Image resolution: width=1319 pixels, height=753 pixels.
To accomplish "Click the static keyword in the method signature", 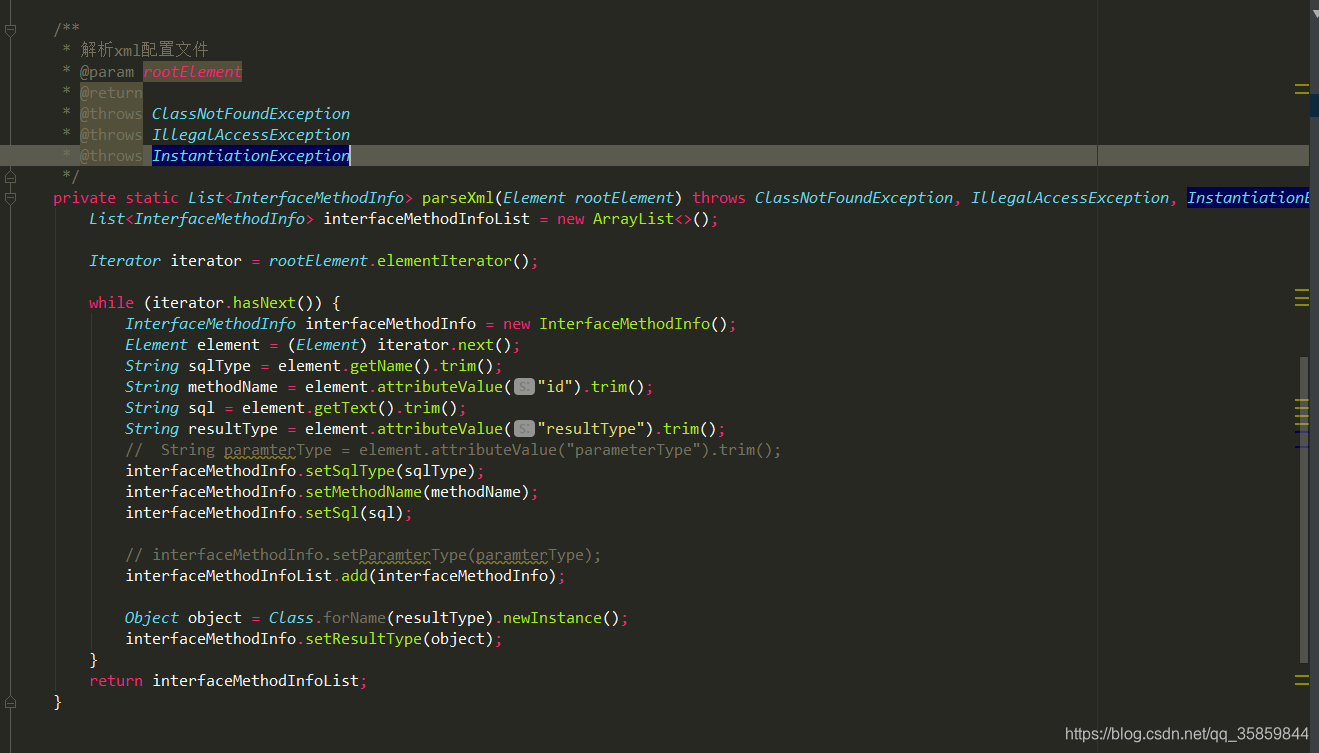I will click(x=152, y=198).
